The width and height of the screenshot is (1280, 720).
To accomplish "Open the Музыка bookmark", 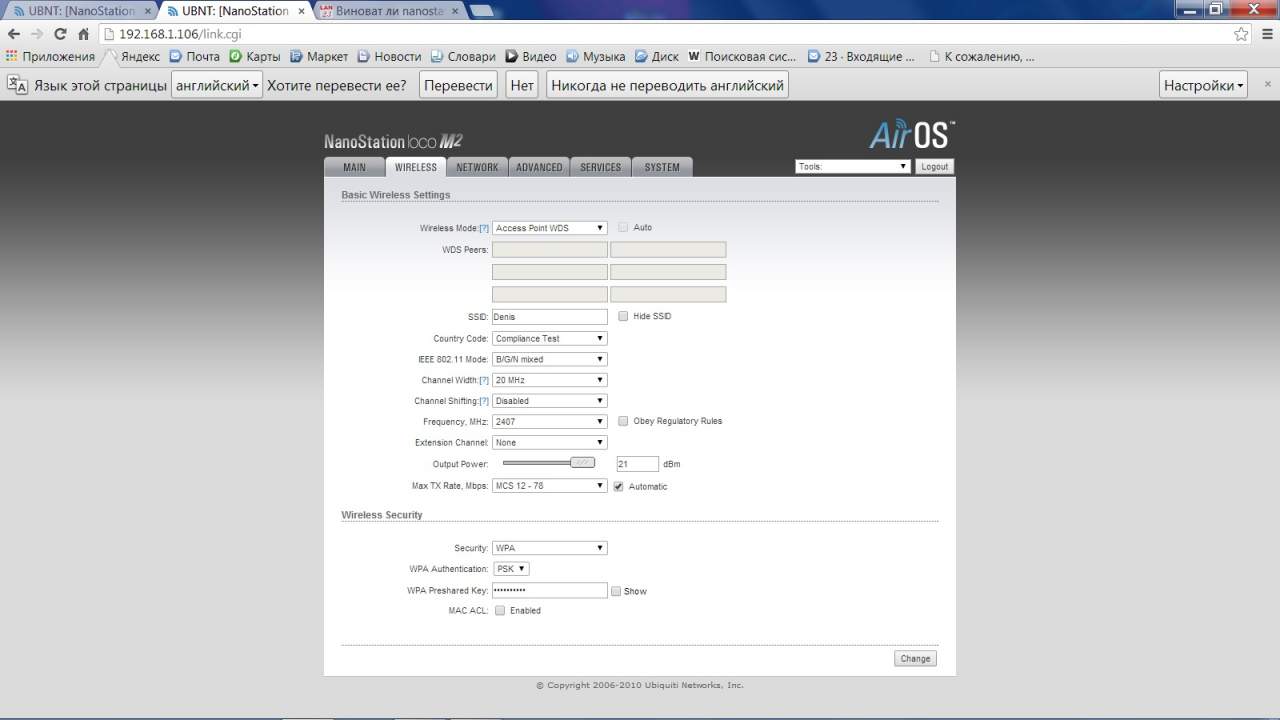I will 596,57.
